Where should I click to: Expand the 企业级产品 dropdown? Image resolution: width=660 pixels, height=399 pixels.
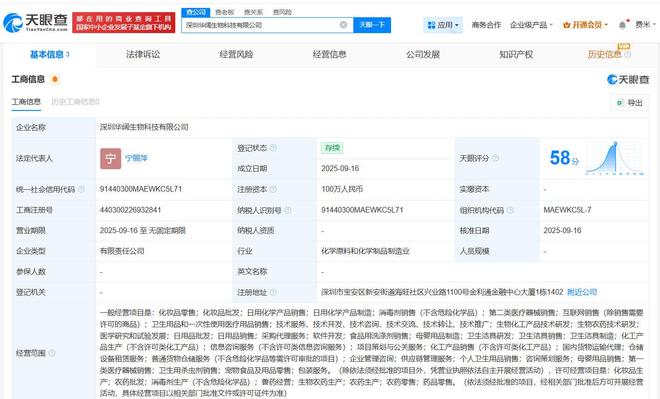tap(531, 25)
